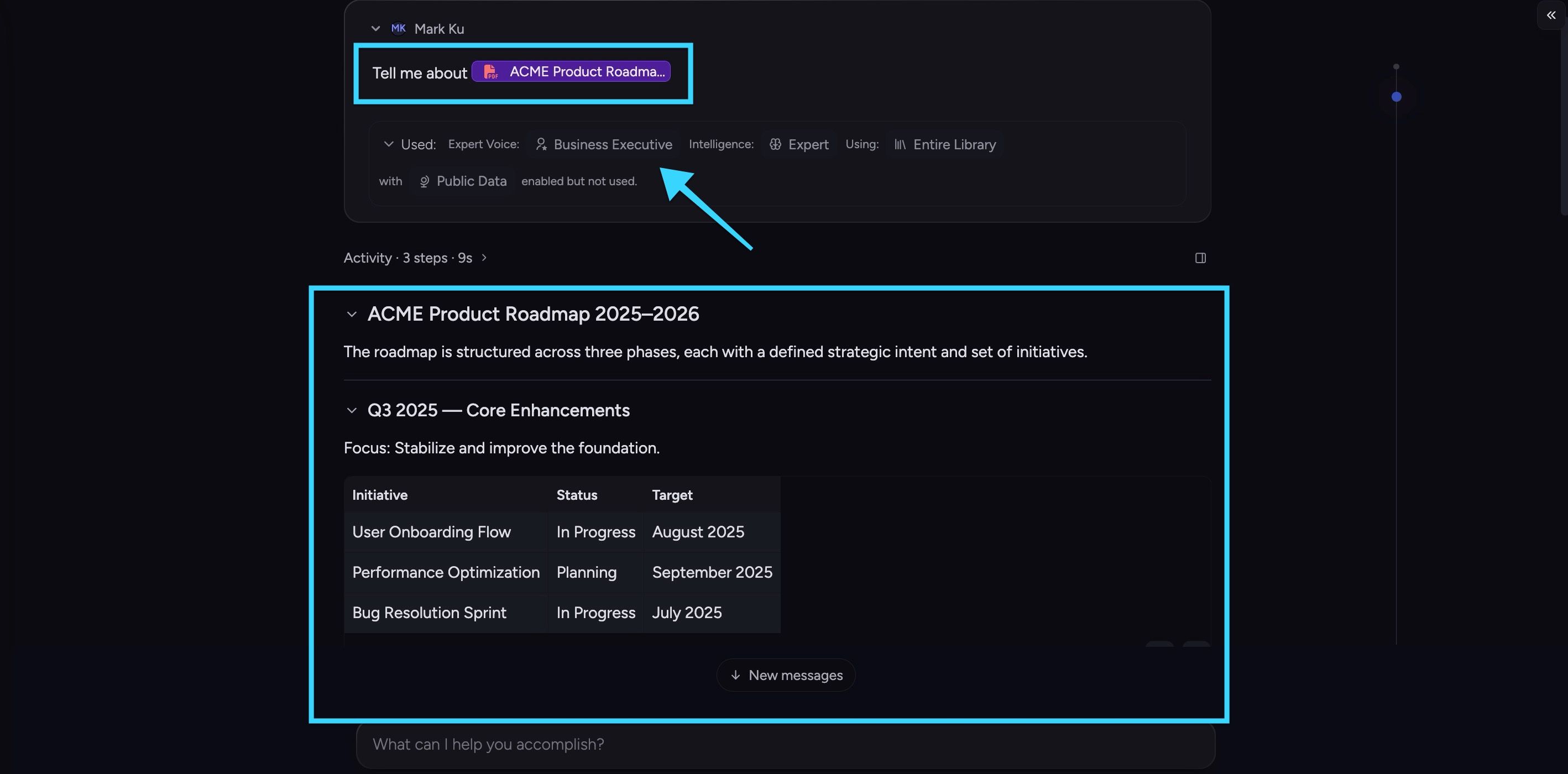The width and height of the screenshot is (1568, 774).
Task: Click the PDF file icon in chip
Action: pyautogui.click(x=490, y=72)
